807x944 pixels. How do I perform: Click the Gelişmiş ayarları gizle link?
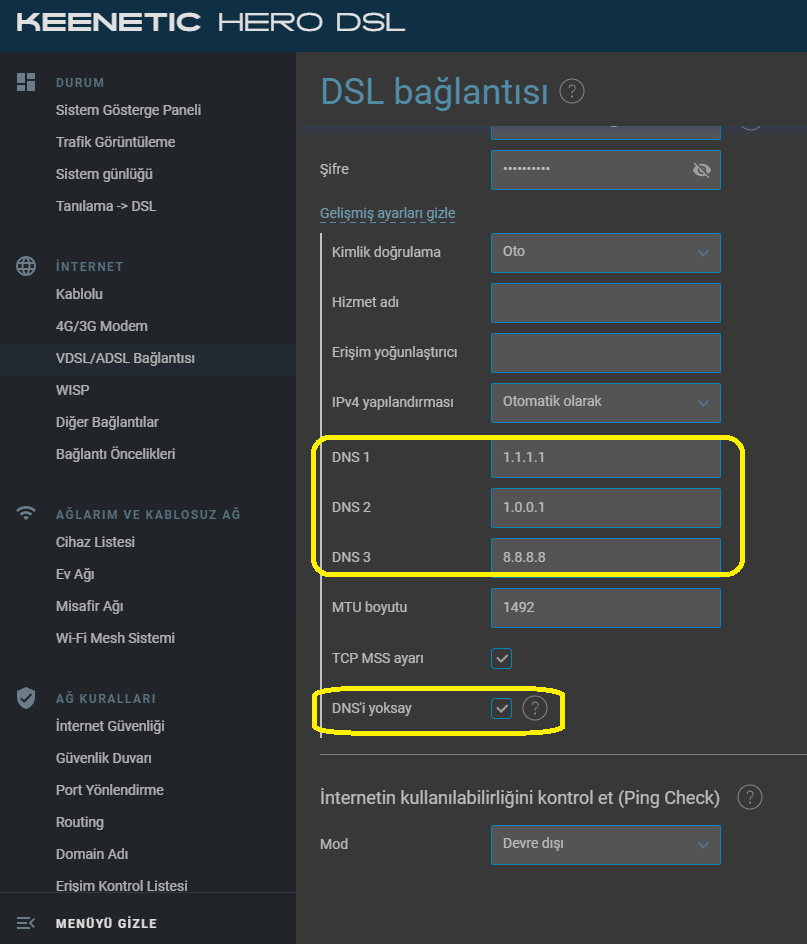click(387, 213)
